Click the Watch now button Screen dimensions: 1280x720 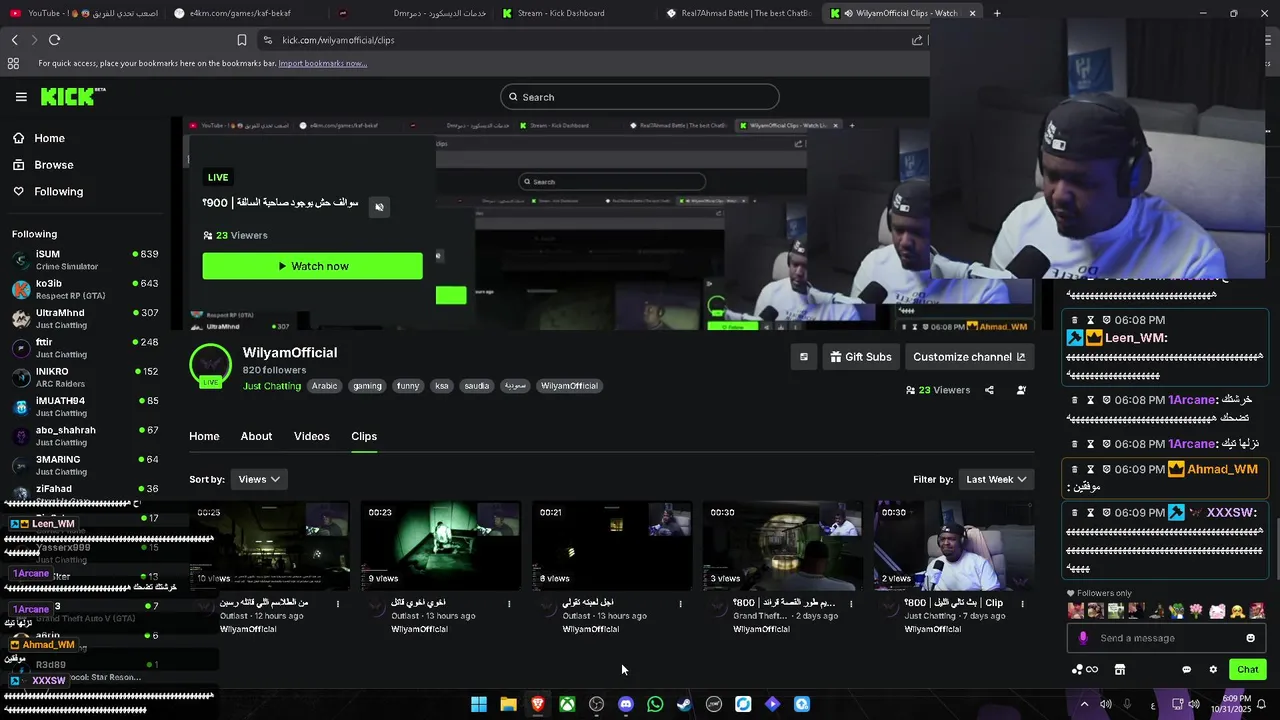312,266
